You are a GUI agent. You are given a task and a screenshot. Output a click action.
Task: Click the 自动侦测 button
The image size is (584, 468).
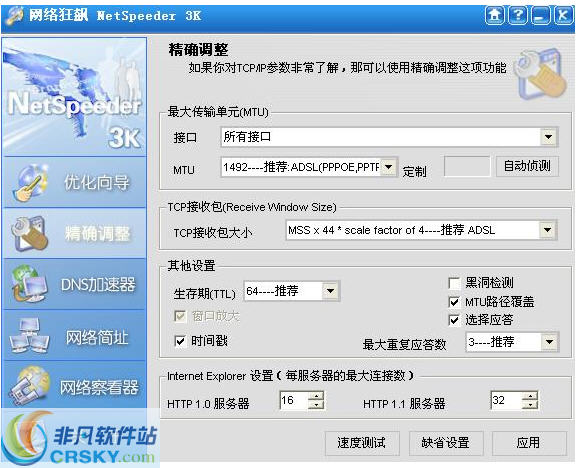[527, 166]
